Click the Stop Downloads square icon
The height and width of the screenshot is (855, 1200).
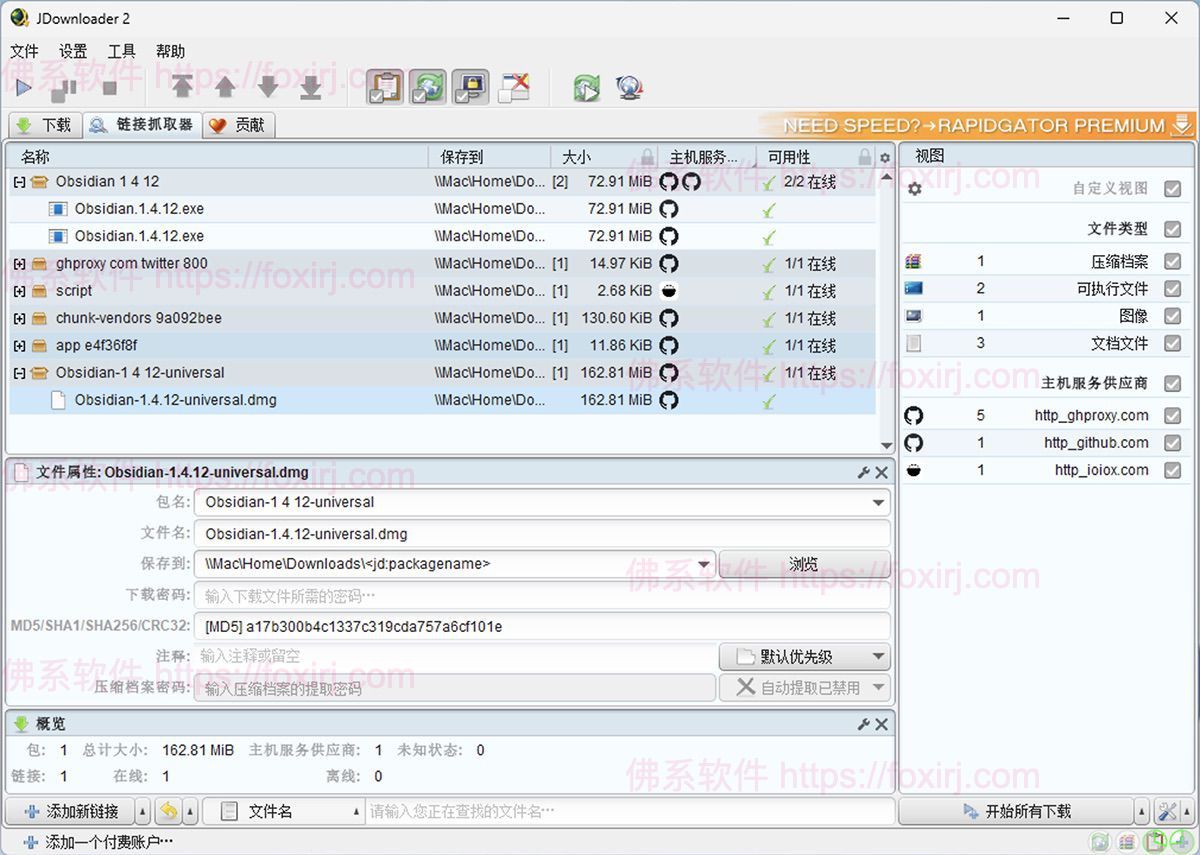[110, 88]
